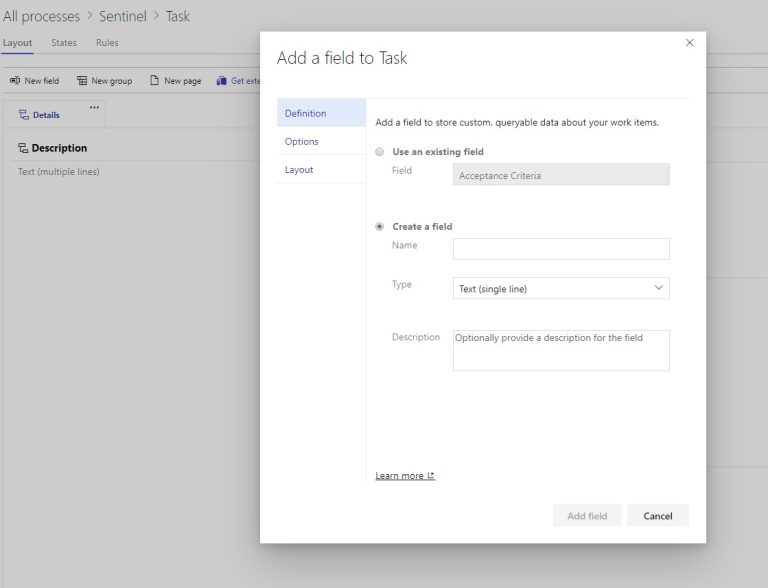Click the Description text area

pyautogui.click(x=561, y=350)
